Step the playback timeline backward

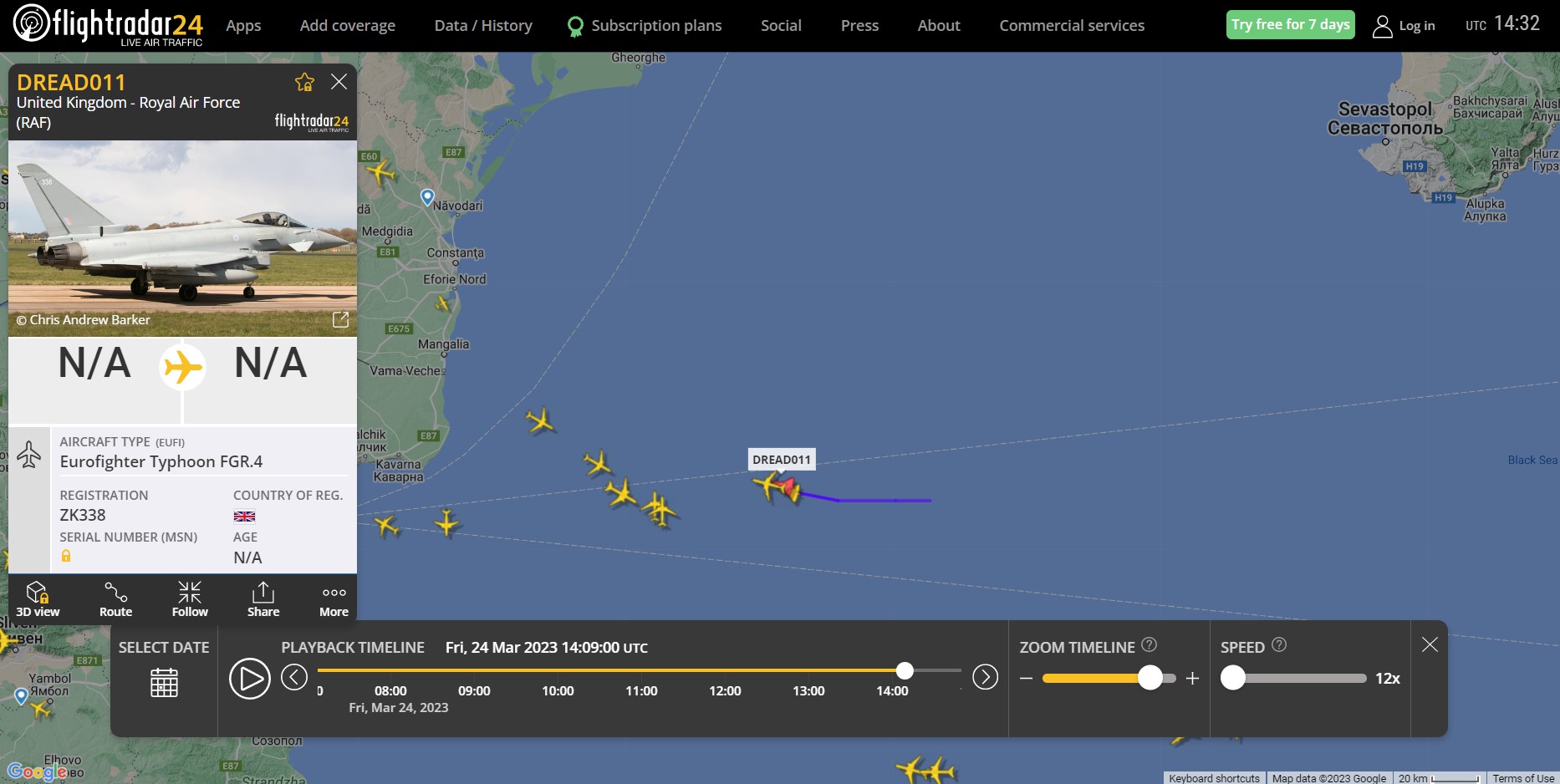click(x=294, y=676)
